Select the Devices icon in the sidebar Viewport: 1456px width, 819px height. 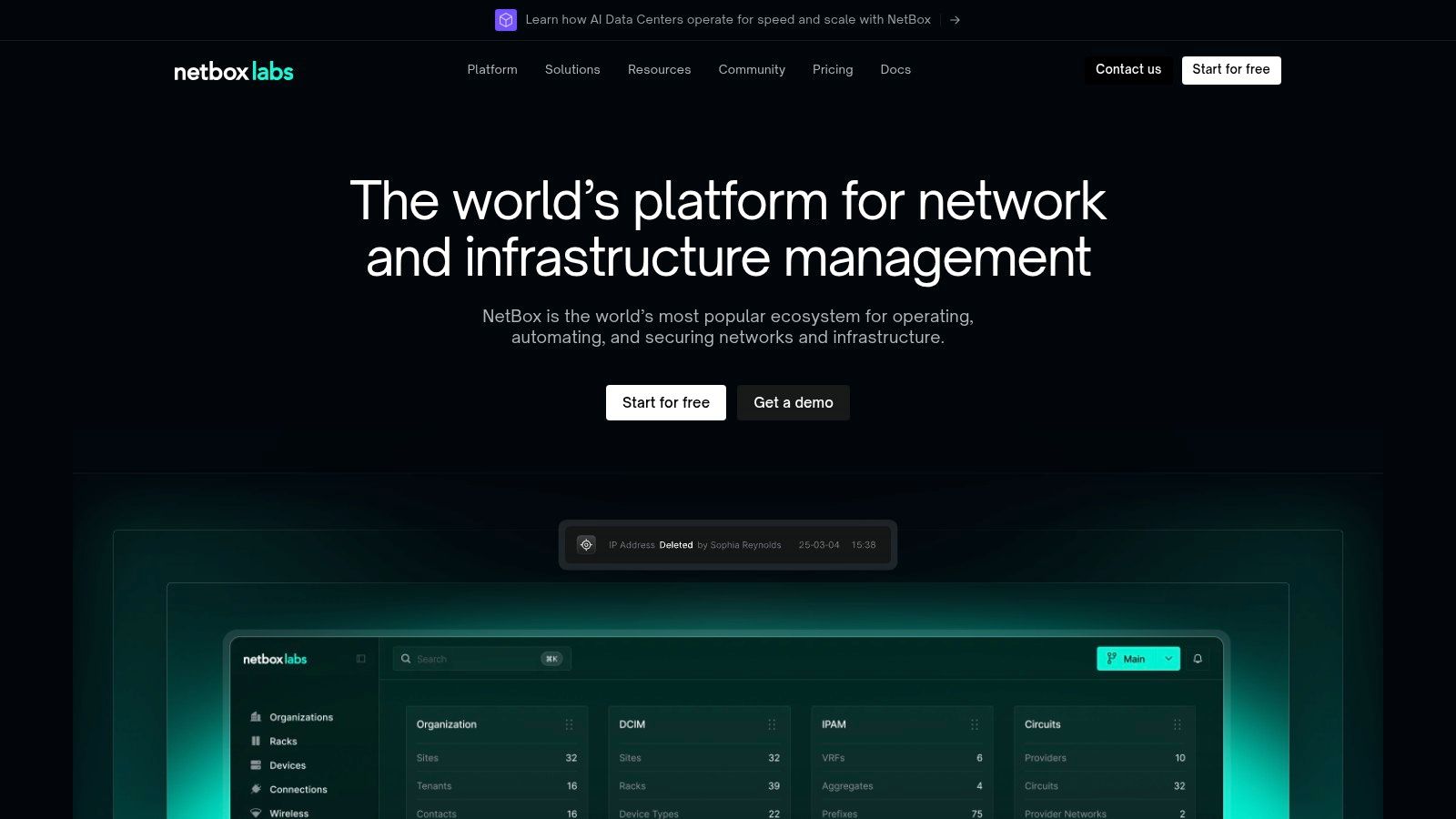tap(256, 765)
